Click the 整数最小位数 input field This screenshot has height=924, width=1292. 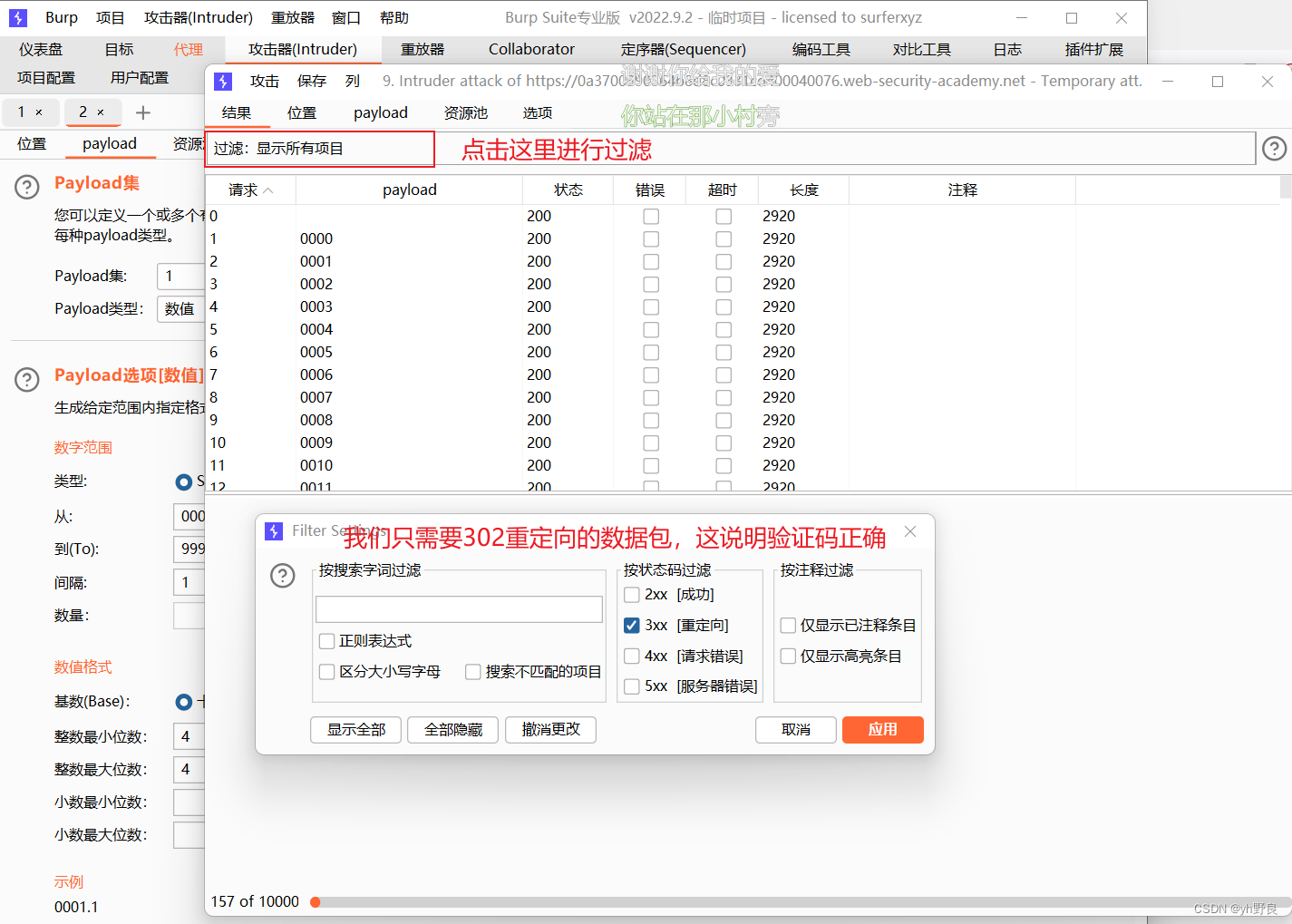point(189,737)
